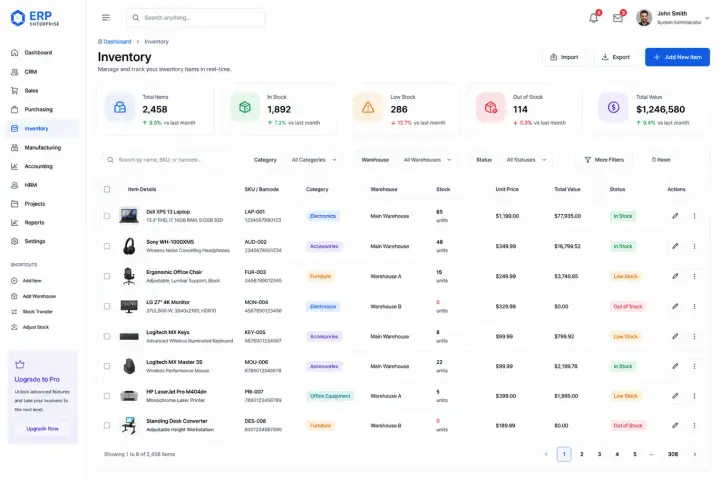720x480 pixels.
Task: Open the All Warehouses dropdown
Action: pyautogui.click(x=428, y=160)
